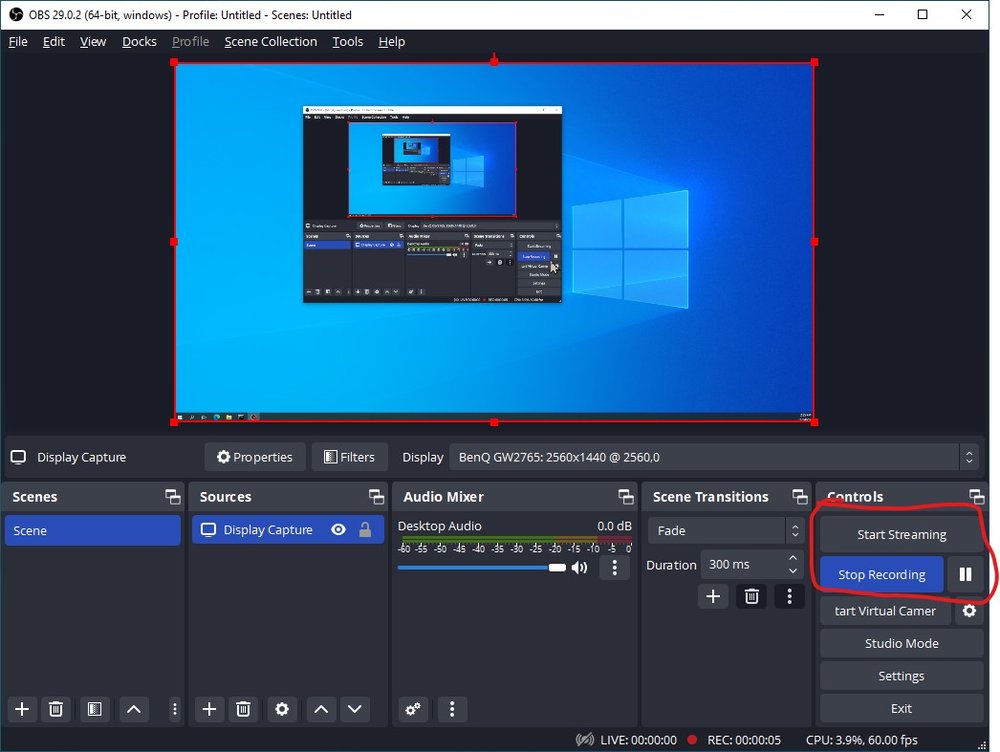Increase the transition Duration with the up arrow
1000x752 pixels.
click(793, 558)
